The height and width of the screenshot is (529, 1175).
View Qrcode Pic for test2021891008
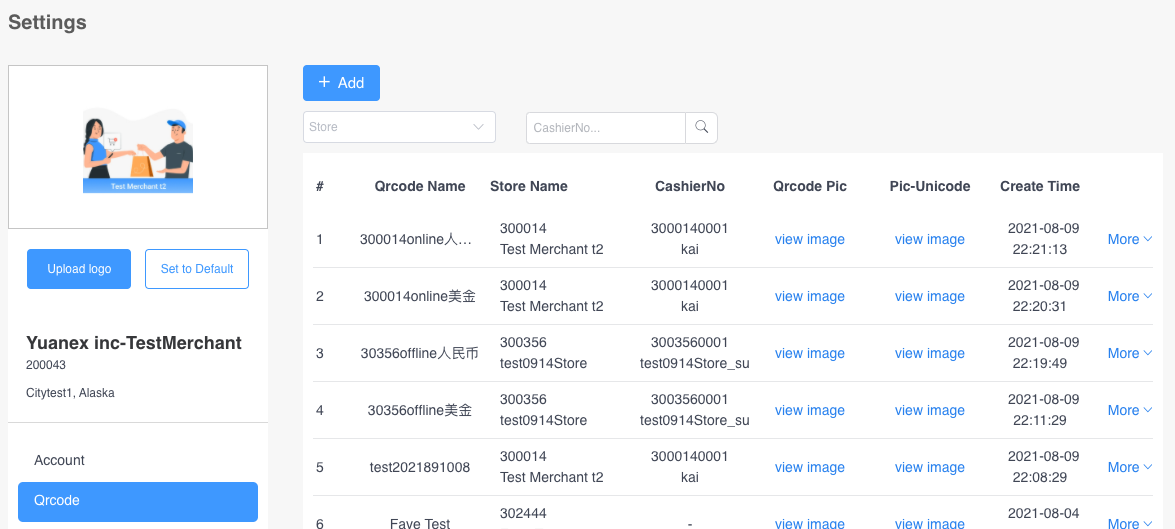(809, 467)
